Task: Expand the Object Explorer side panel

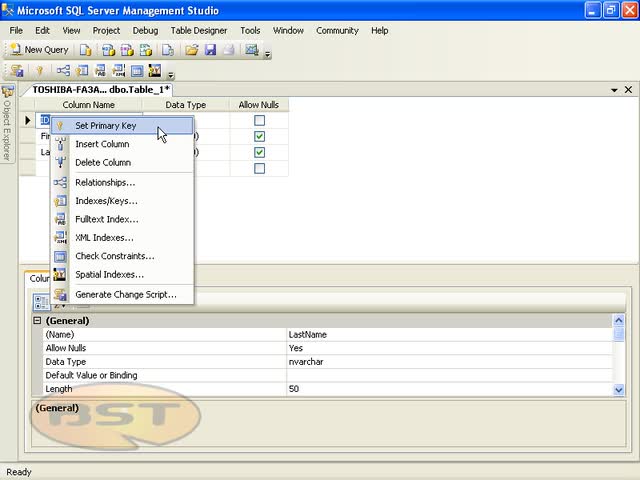Action: [x=7, y=124]
